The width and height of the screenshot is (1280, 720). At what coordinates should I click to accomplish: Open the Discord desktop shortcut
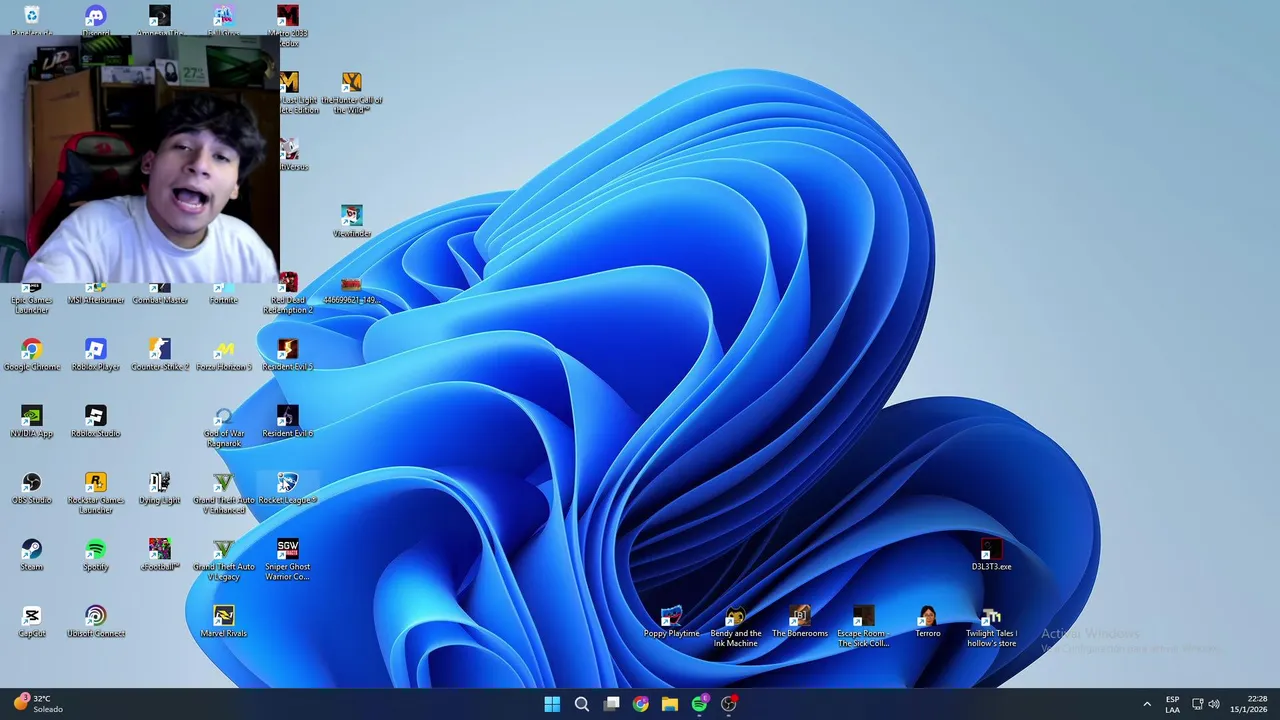tap(95, 19)
